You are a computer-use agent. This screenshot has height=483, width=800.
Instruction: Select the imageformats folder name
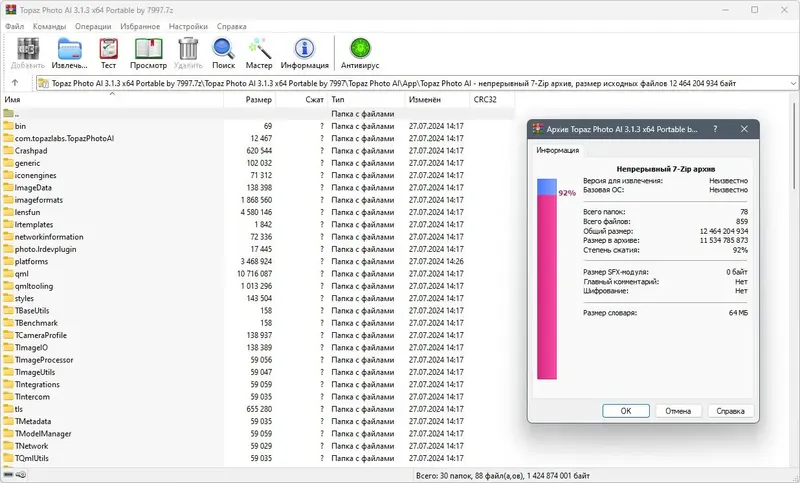[x=39, y=200]
